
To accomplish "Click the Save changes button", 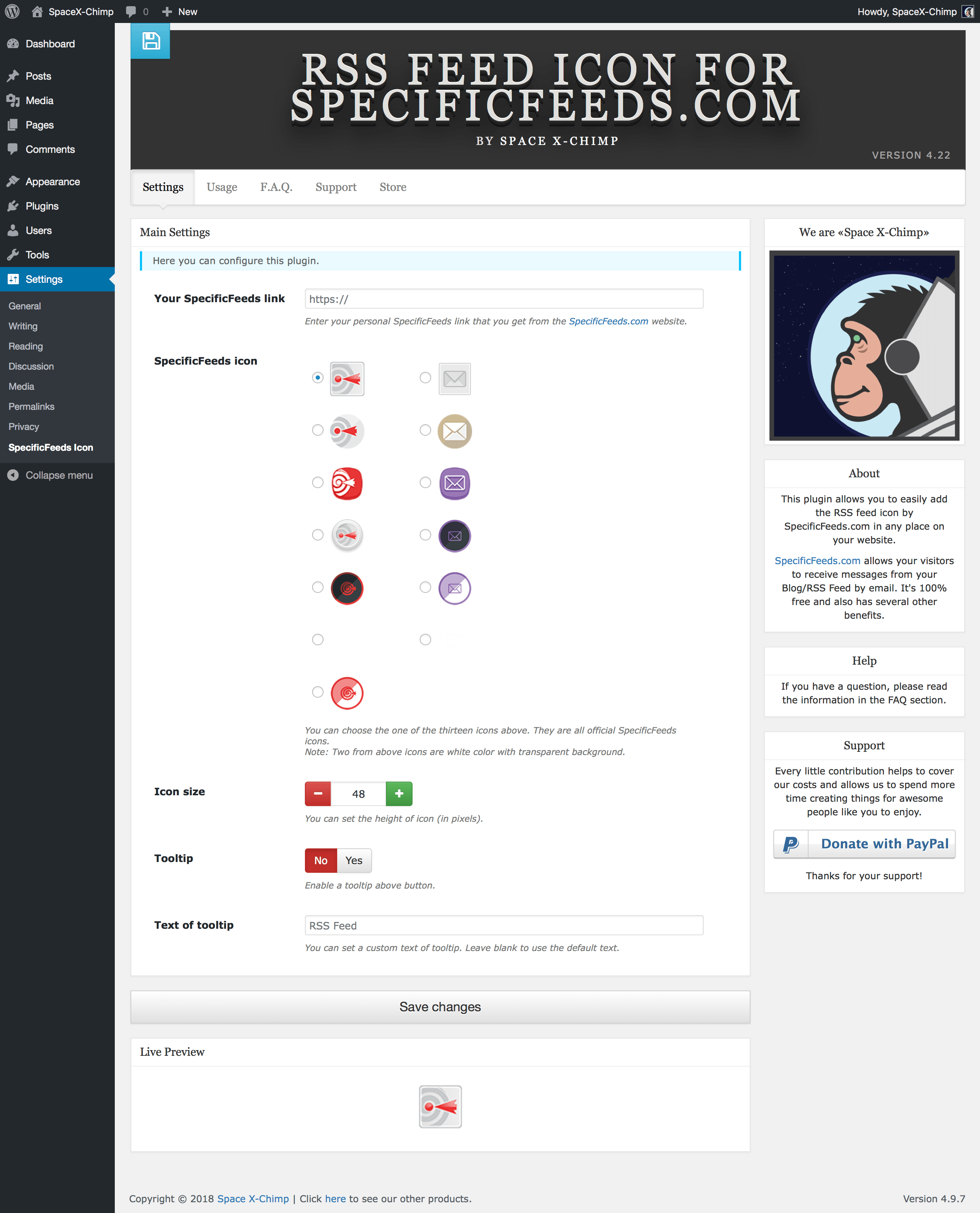I will point(440,1006).
